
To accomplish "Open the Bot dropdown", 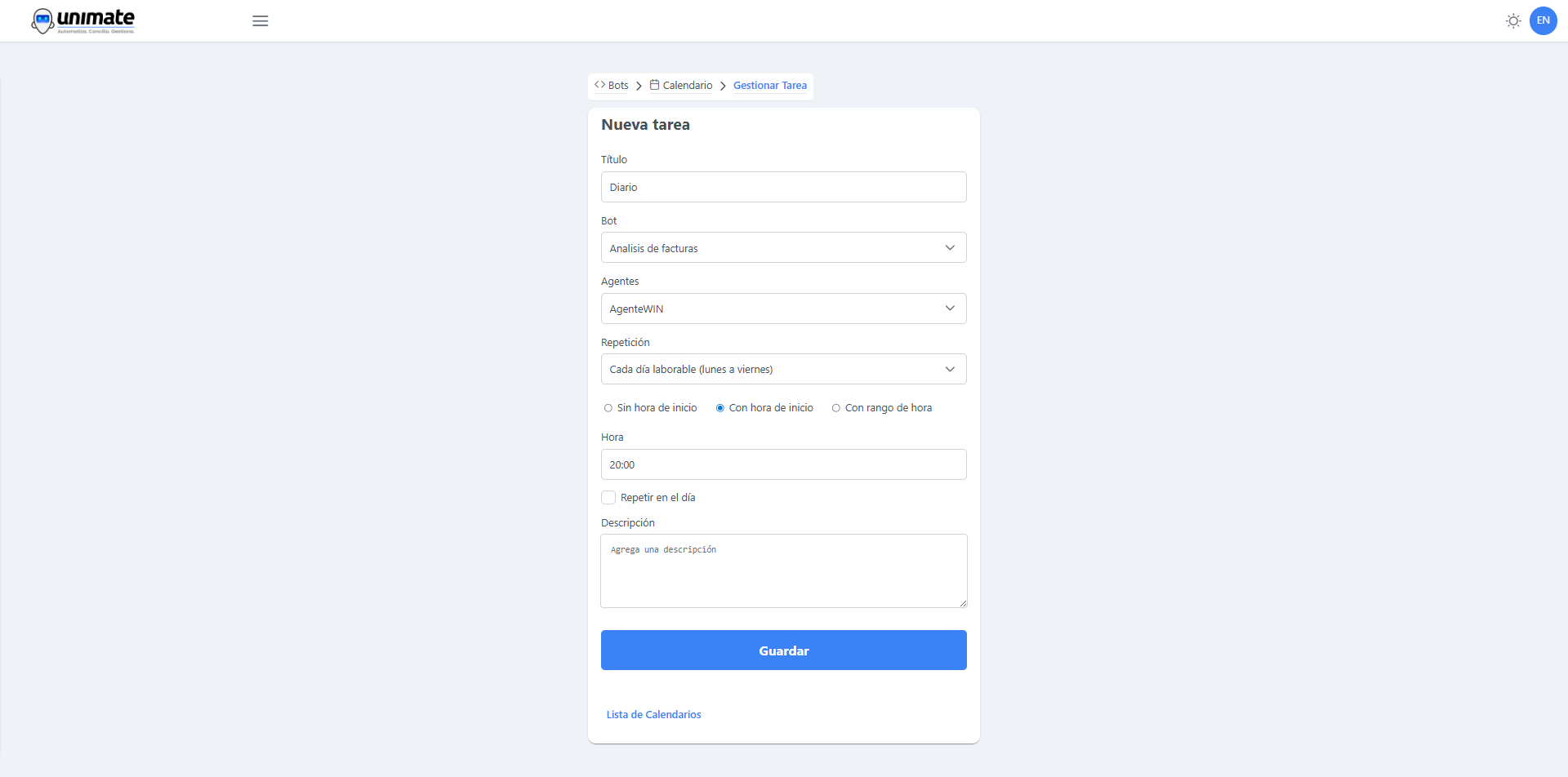I will pyautogui.click(x=783, y=248).
